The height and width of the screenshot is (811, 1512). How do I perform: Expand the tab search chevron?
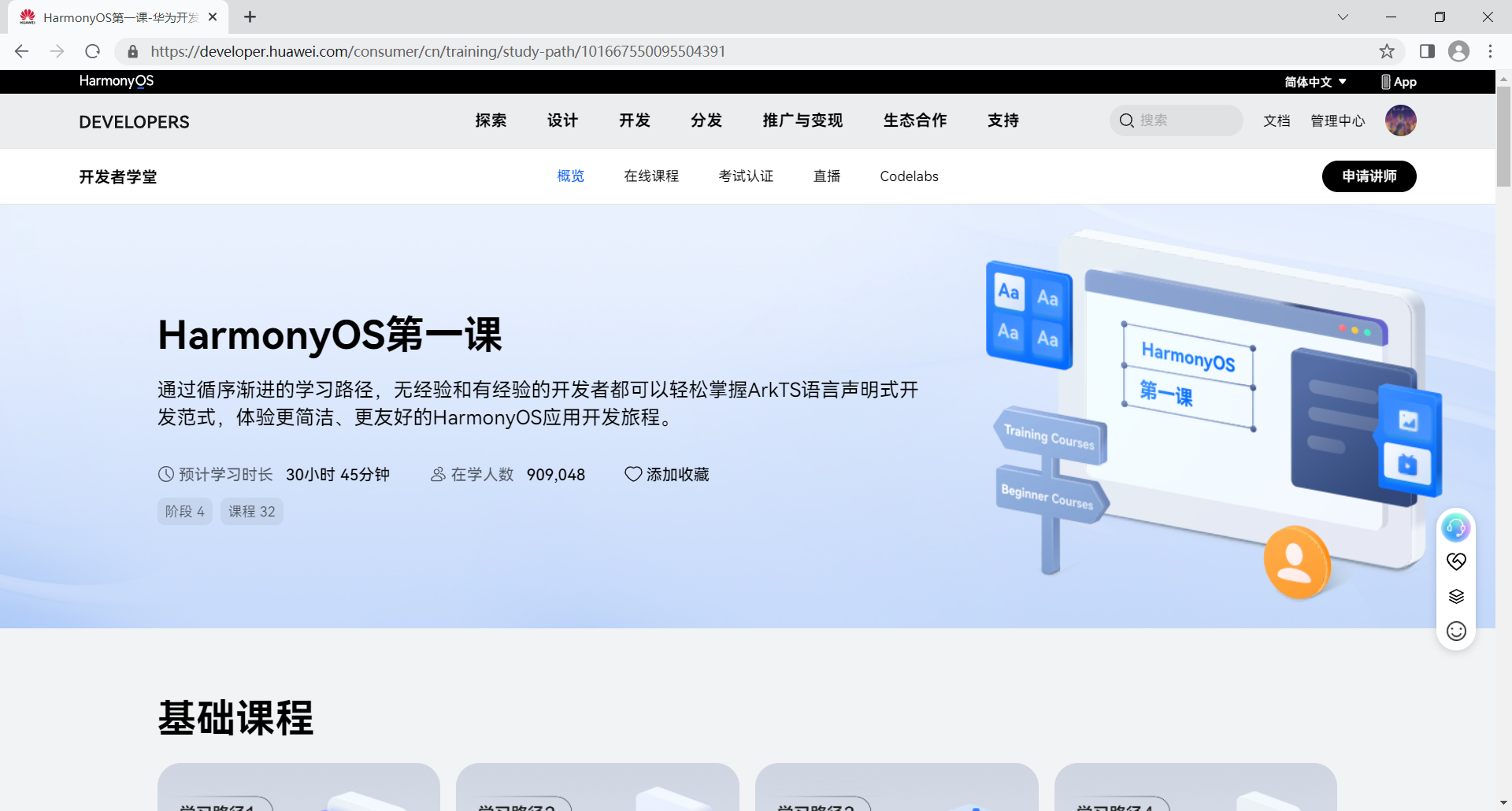1343,17
